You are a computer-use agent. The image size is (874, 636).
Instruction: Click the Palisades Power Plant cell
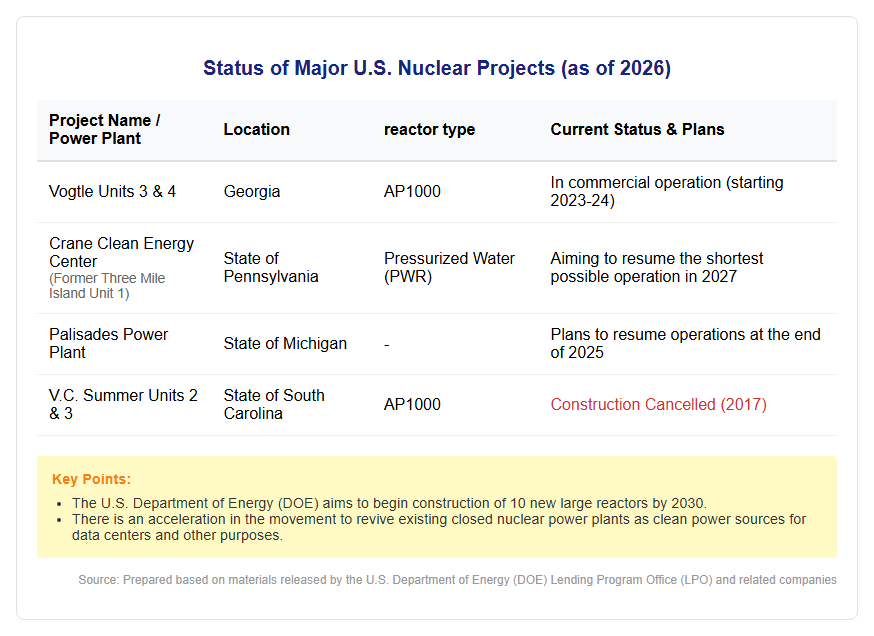coord(108,343)
